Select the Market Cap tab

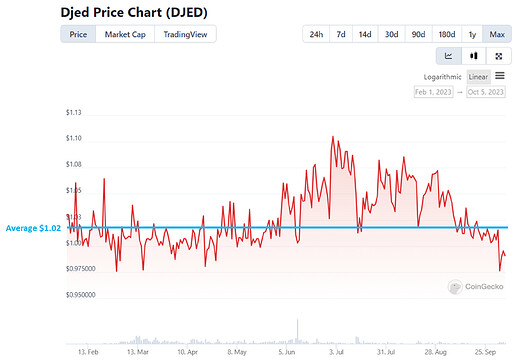click(x=125, y=34)
